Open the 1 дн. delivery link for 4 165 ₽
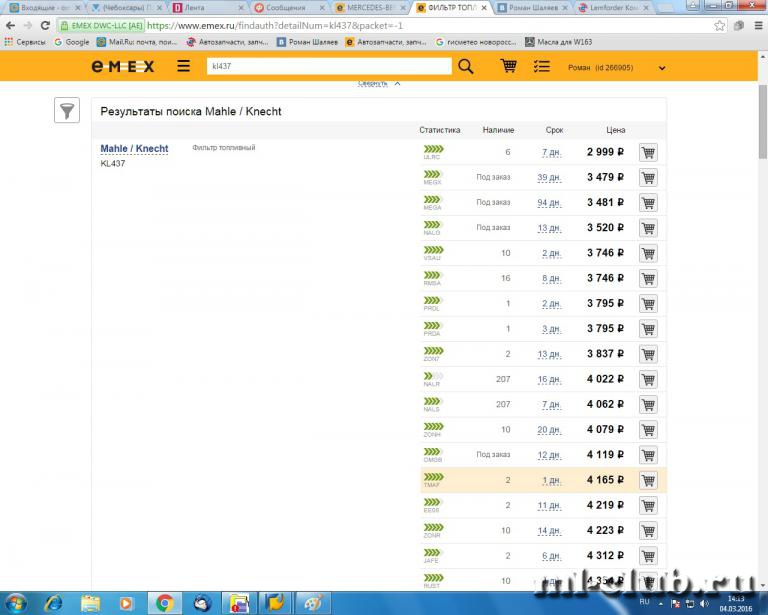 coord(551,480)
